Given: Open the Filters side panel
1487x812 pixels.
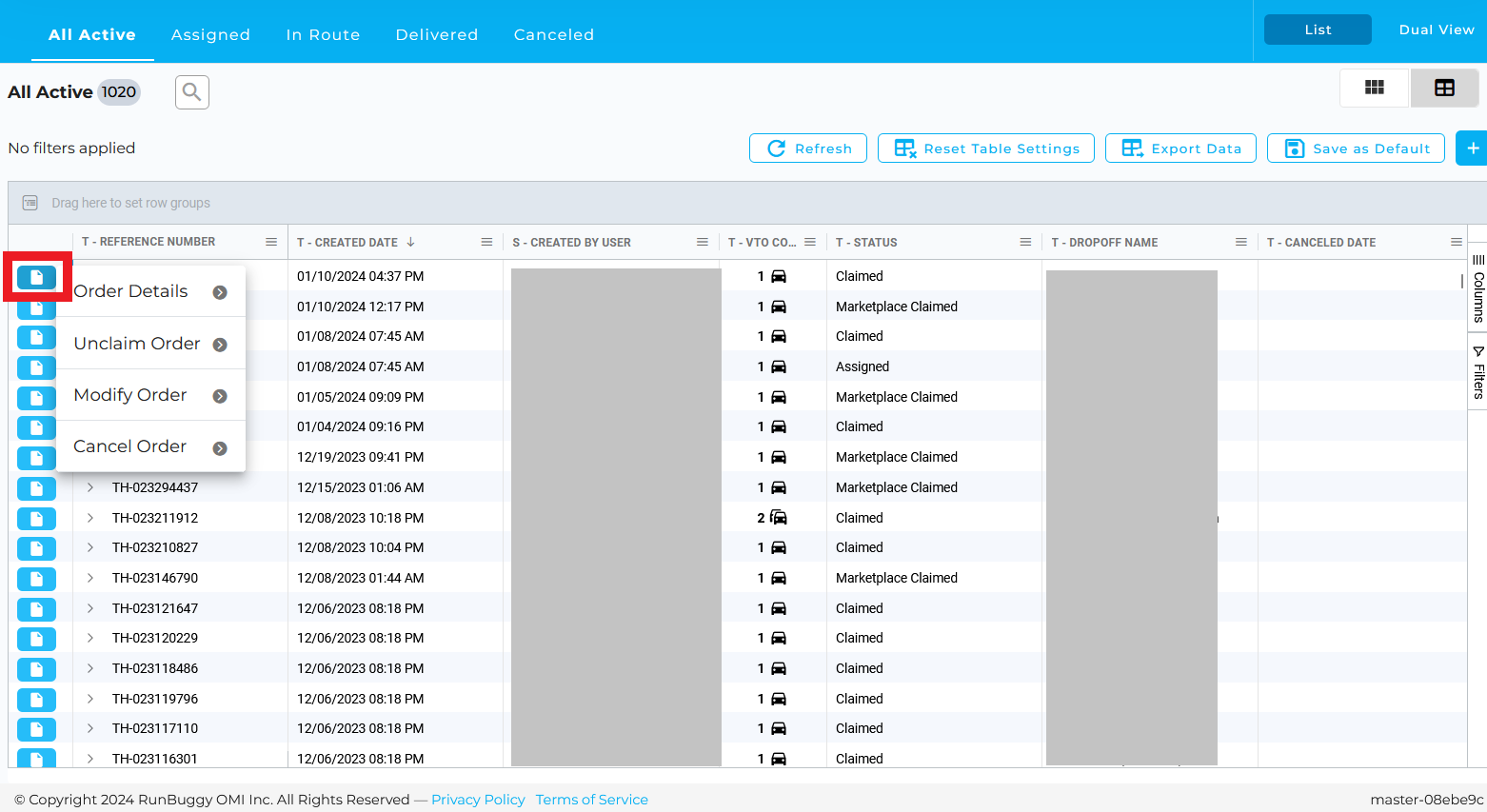Looking at the screenshot, I should click(1478, 372).
